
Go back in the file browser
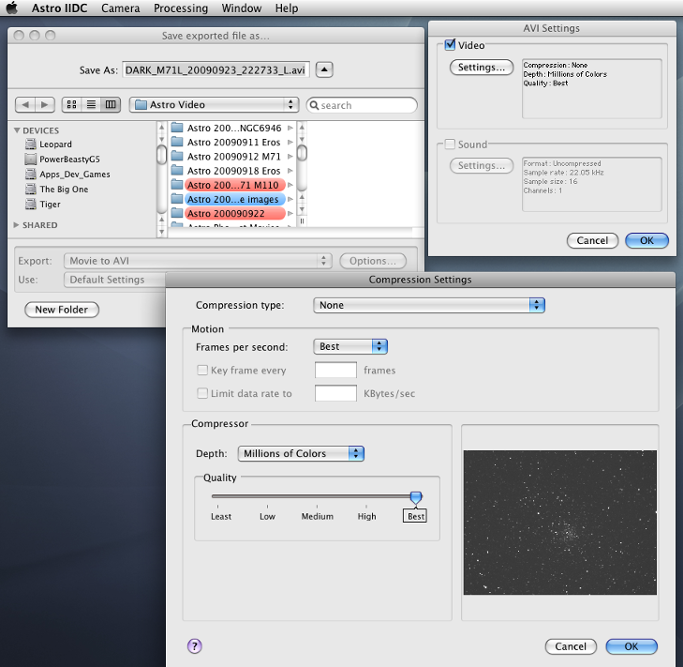[x=25, y=105]
